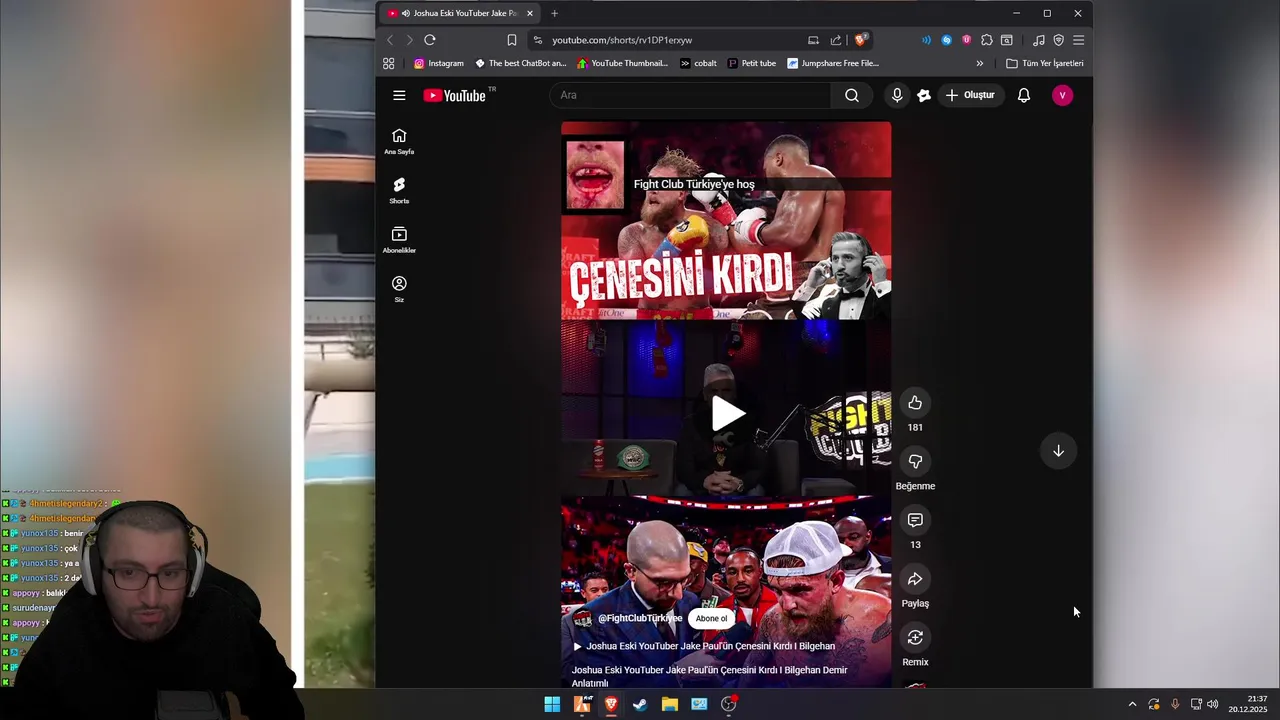Open the music note playlist icon

[x=1039, y=40]
